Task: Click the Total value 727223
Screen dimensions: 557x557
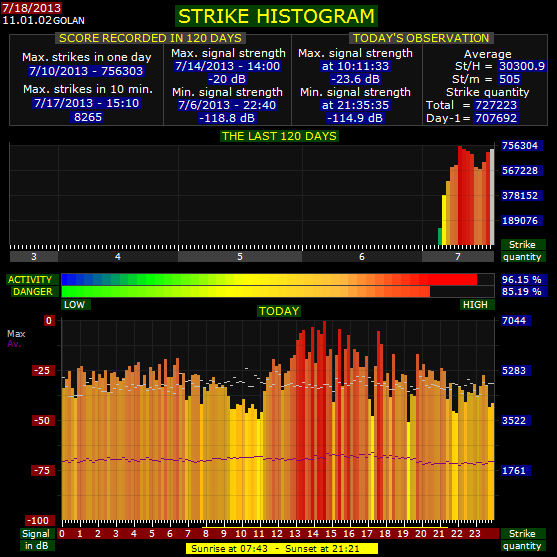Action: coord(496,105)
